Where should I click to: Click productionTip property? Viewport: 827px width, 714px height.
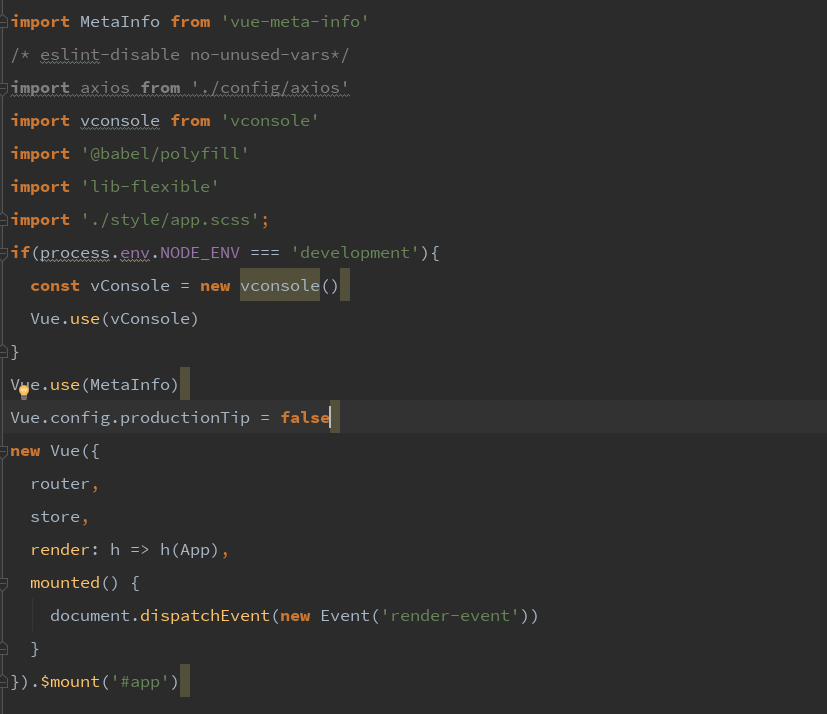(185, 418)
